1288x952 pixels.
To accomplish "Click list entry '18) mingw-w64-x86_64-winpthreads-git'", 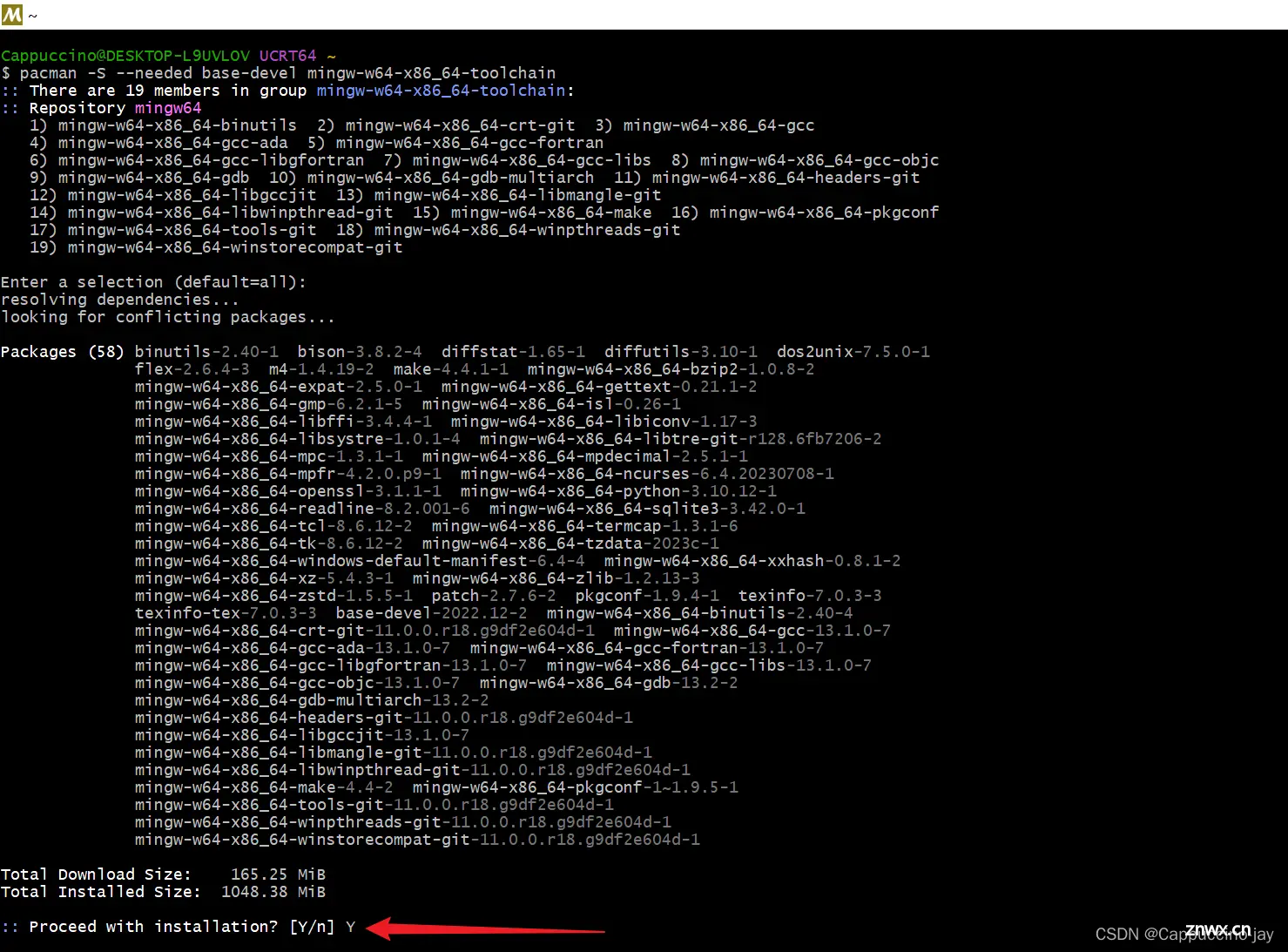I will (x=509, y=230).
